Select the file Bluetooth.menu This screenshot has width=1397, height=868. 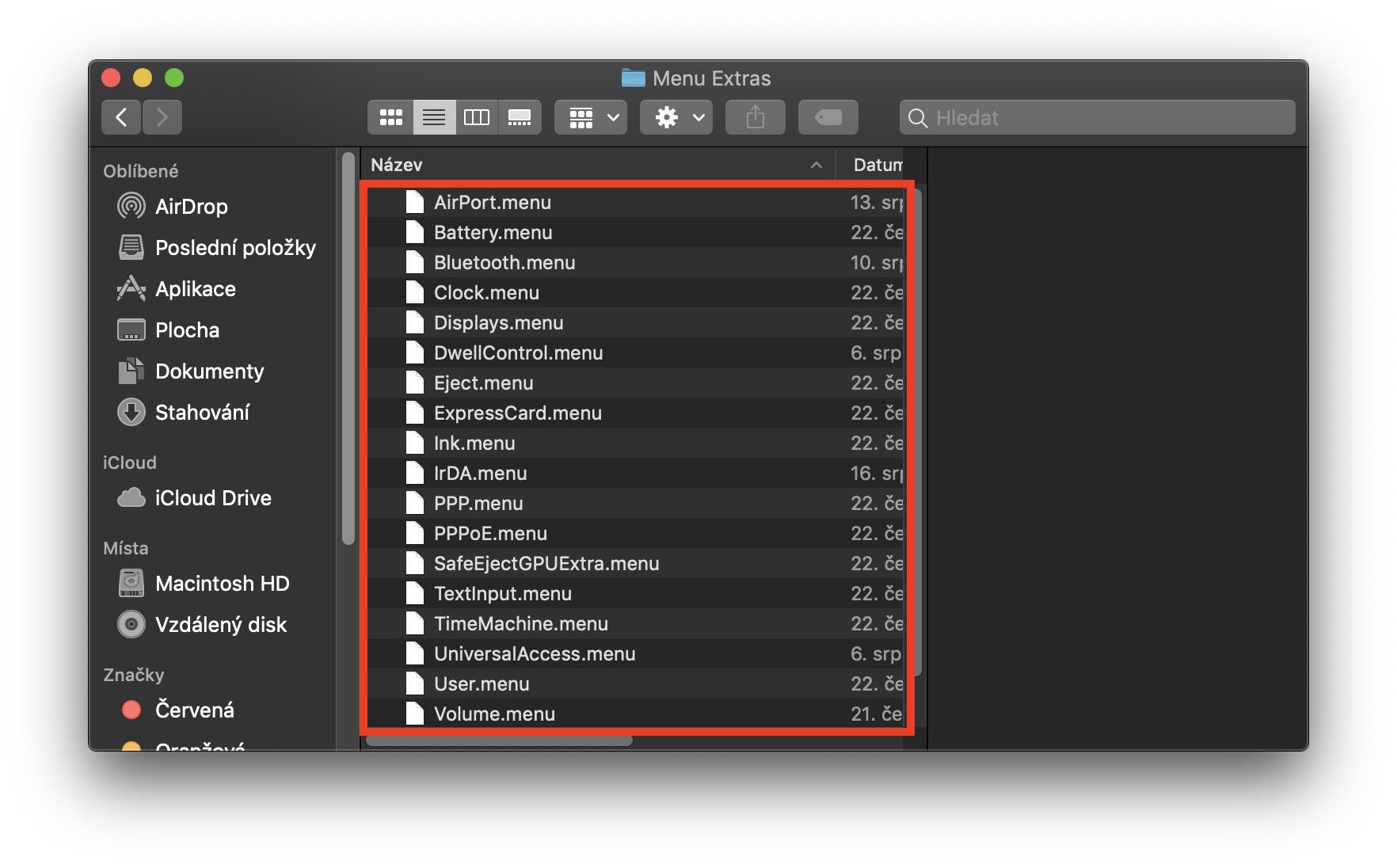pyautogui.click(x=505, y=262)
